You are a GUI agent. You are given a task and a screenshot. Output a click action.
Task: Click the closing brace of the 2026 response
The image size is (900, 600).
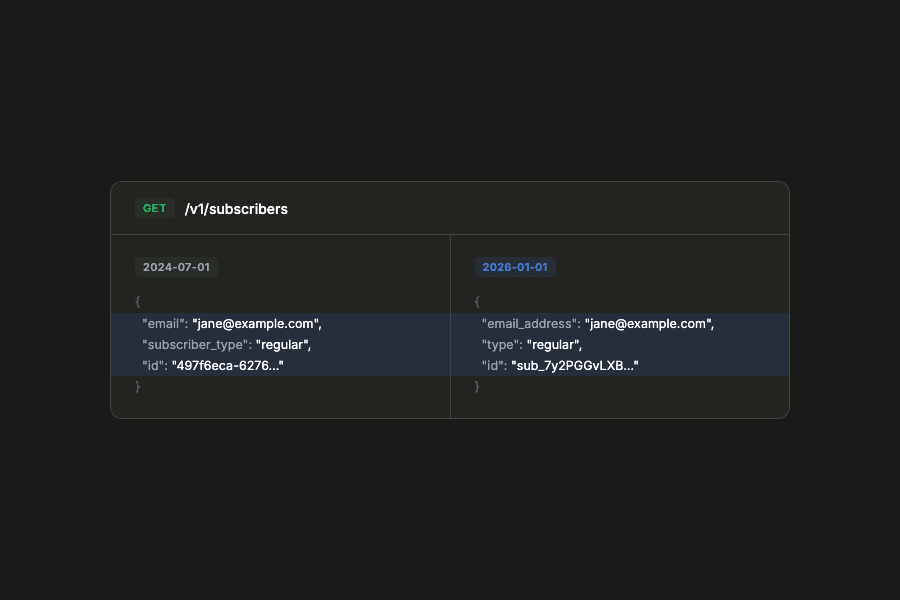click(x=476, y=386)
